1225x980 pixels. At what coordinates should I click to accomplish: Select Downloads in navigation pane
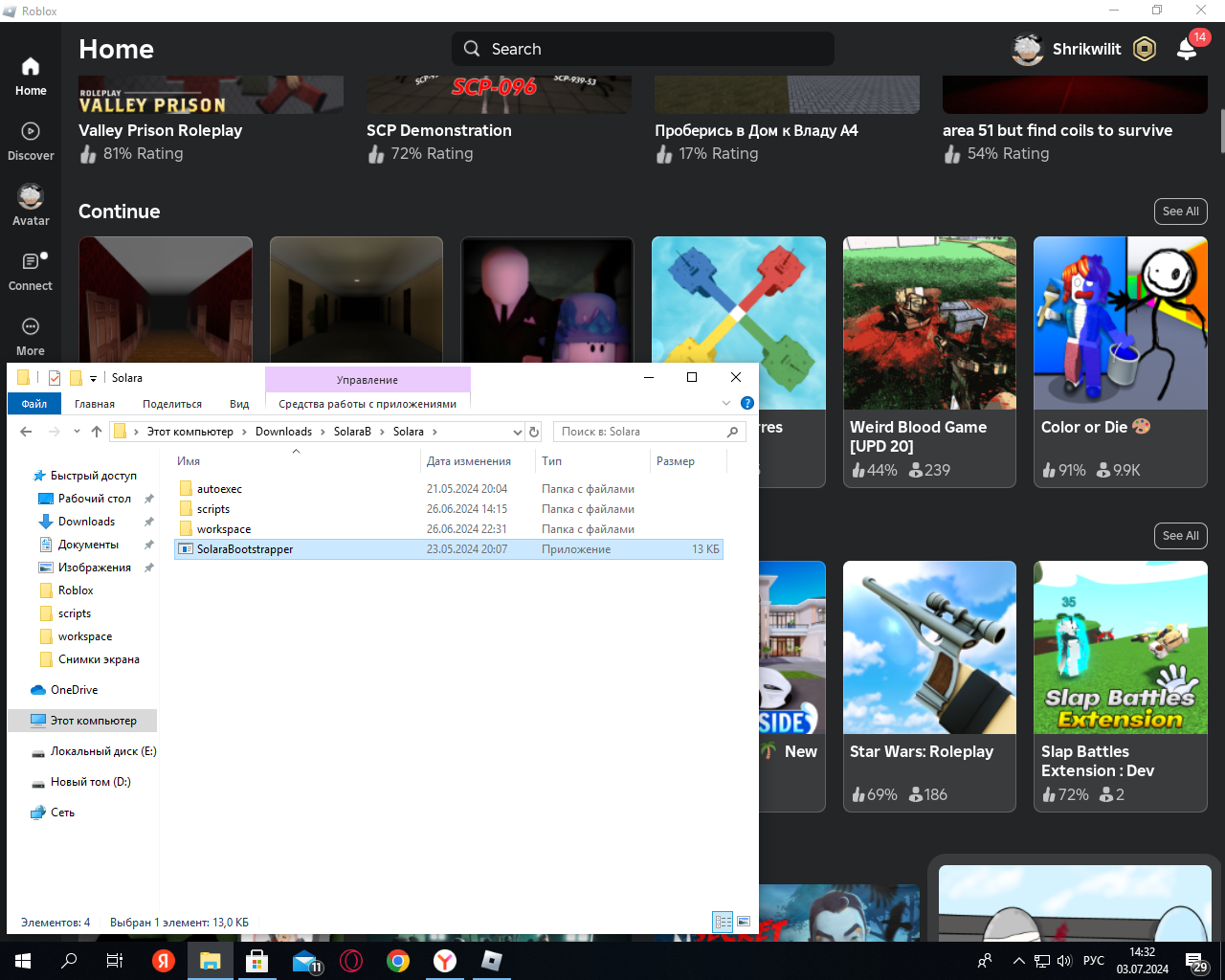click(86, 522)
